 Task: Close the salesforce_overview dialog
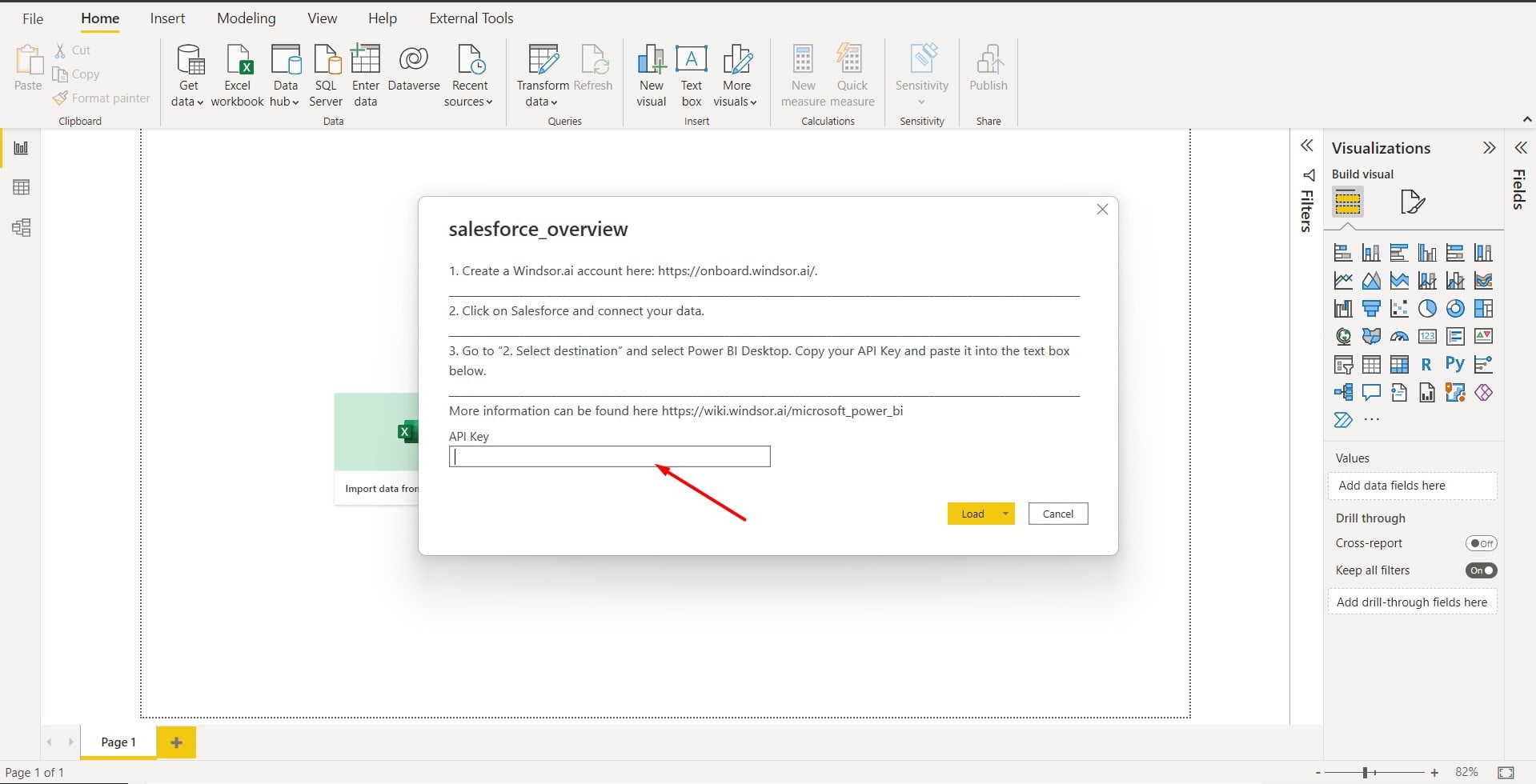[1102, 210]
